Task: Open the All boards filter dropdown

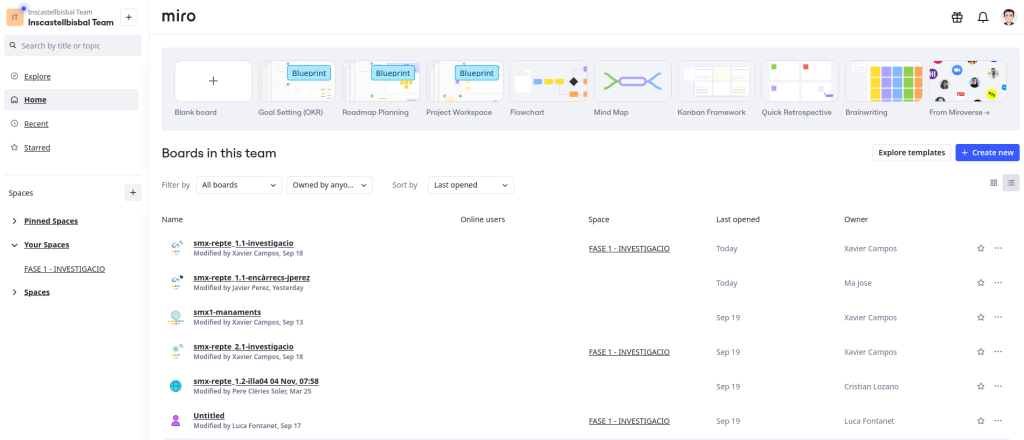Action: [239, 185]
